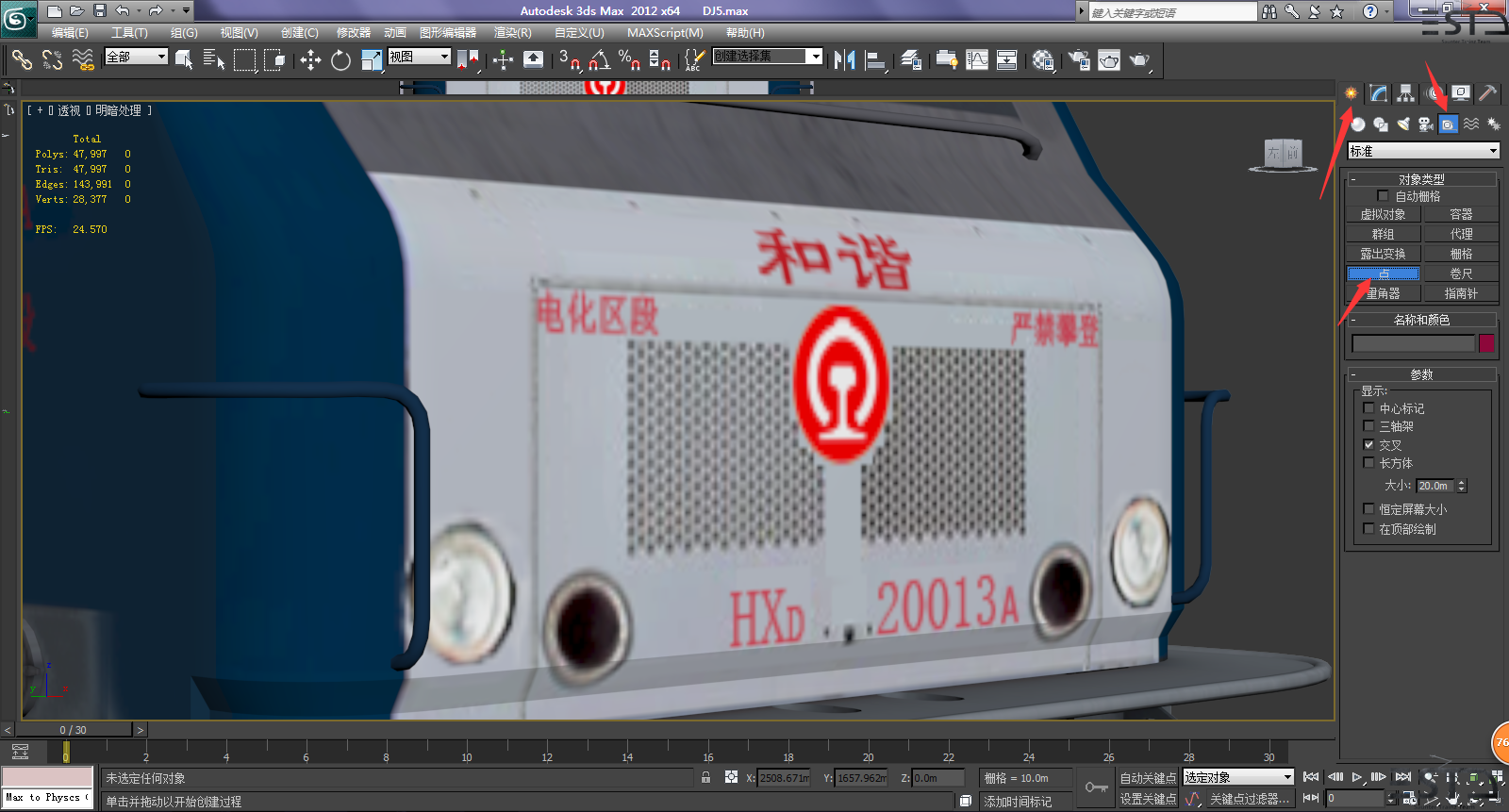
Task: Click Edit Named Selection Sets icon
Action: point(693,60)
